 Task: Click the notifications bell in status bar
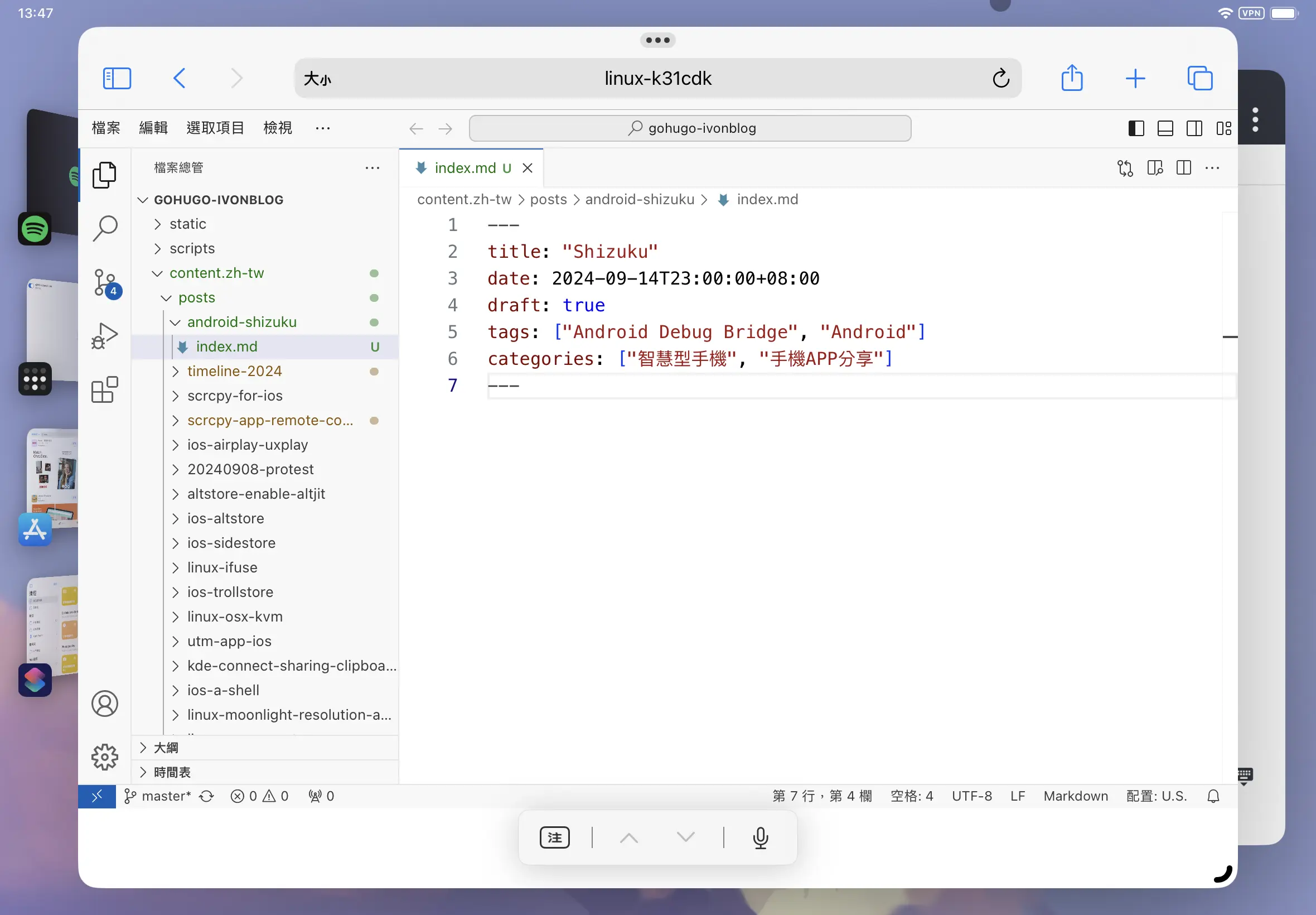pos(1213,796)
